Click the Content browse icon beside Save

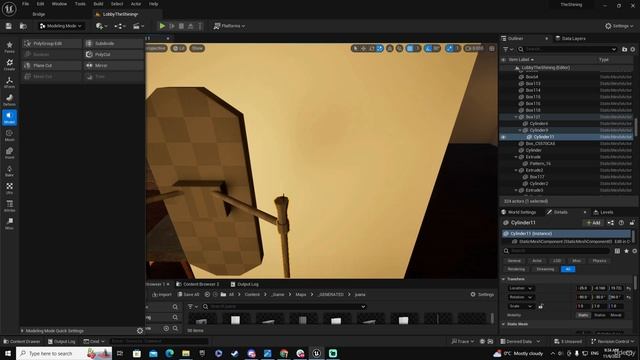pos(23,26)
